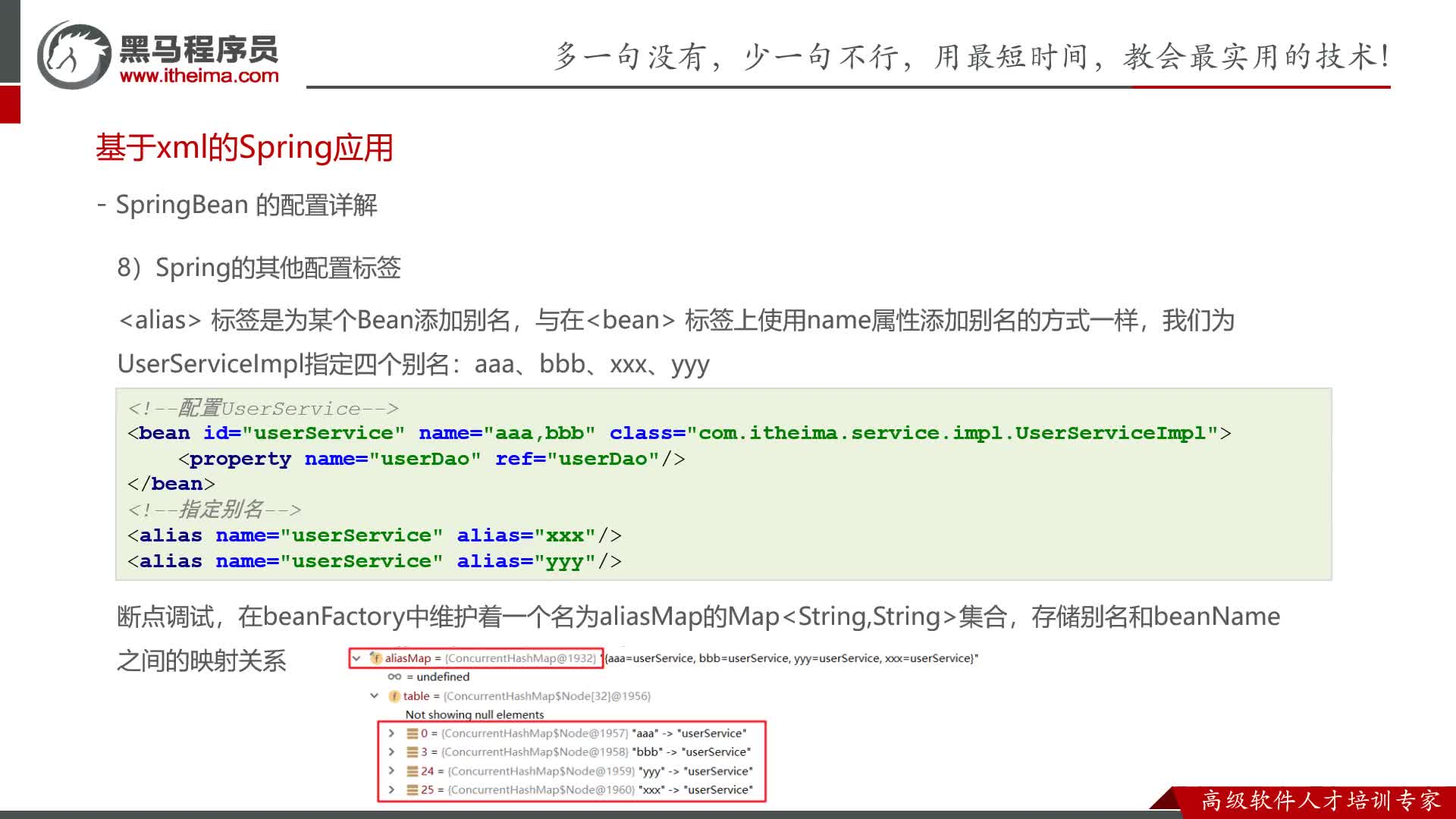The width and height of the screenshot is (1456, 819).
Task: Click the ref="userDao" attribute
Action: pyautogui.click(x=577, y=459)
